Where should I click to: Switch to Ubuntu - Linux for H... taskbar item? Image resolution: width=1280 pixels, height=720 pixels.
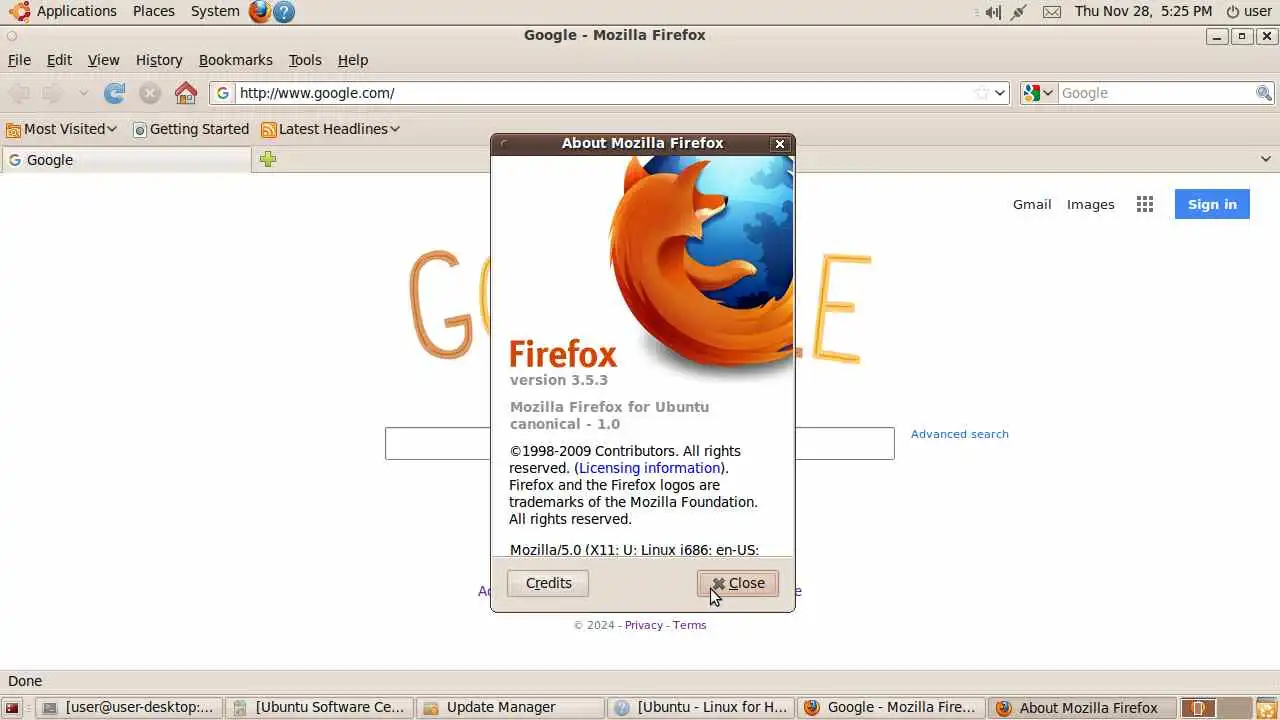click(700, 708)
